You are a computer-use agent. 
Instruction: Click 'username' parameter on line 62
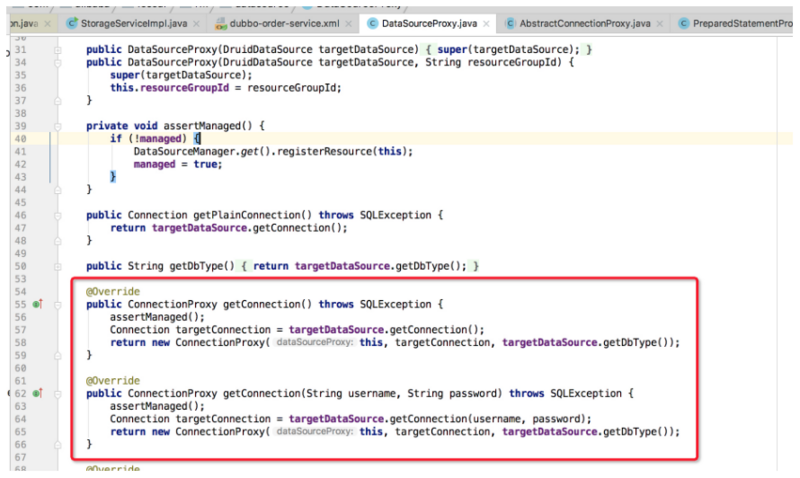372,394
